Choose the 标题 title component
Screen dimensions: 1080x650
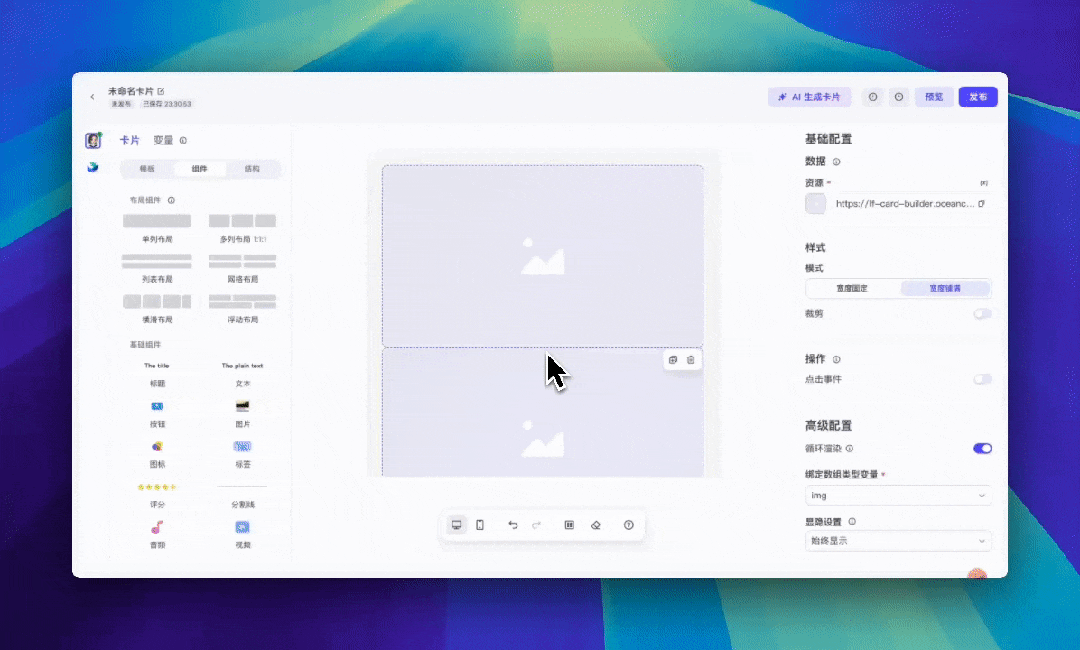157,374
